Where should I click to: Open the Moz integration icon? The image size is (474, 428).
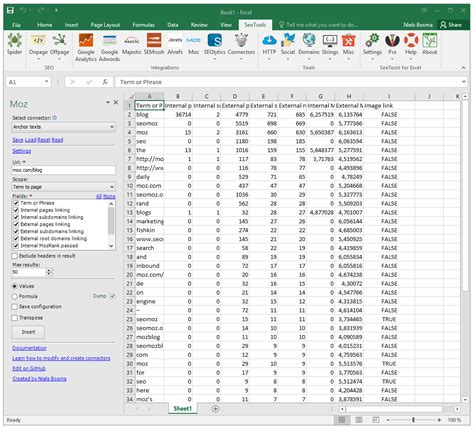(x=194, y=44)
